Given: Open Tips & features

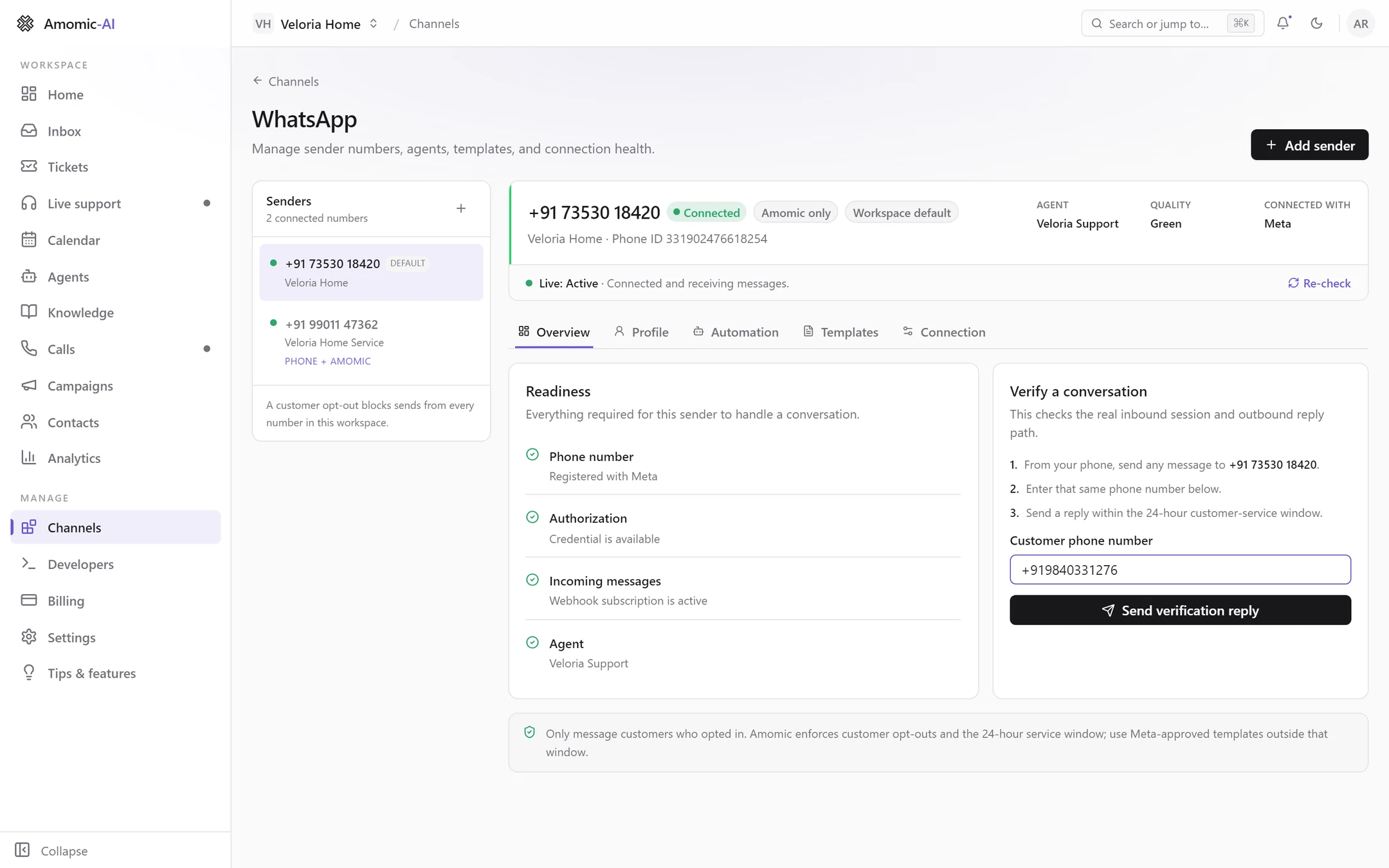Looking at the screenshot, I should click(115, 674).
